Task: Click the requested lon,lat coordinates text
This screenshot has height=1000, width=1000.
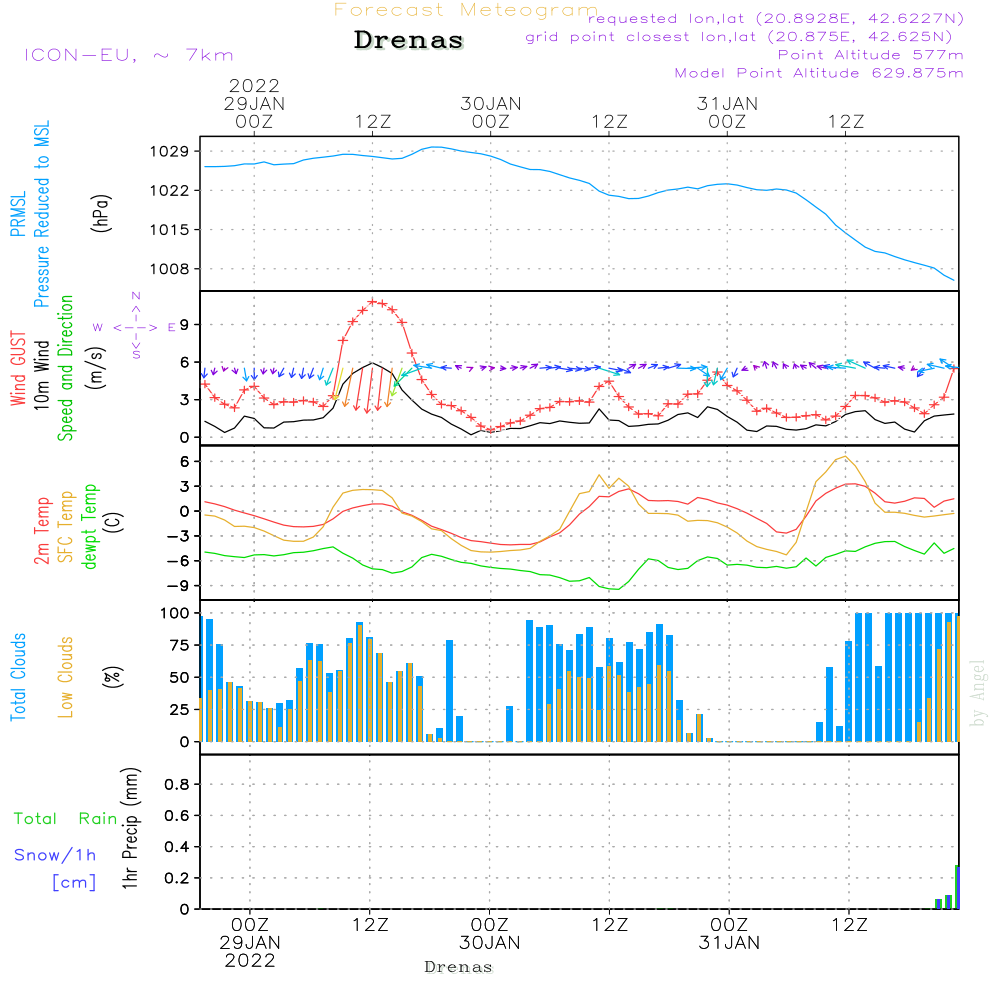Action: (776, 19)
